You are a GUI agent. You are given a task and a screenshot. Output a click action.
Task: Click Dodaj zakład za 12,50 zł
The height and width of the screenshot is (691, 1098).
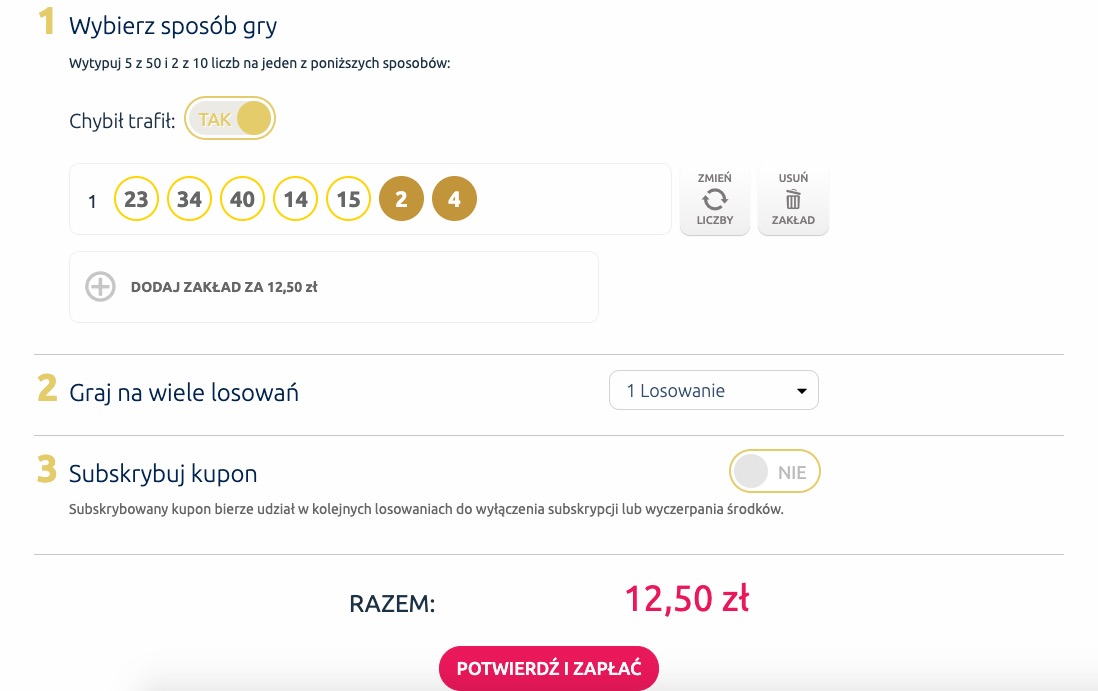(x=224, y=287)
